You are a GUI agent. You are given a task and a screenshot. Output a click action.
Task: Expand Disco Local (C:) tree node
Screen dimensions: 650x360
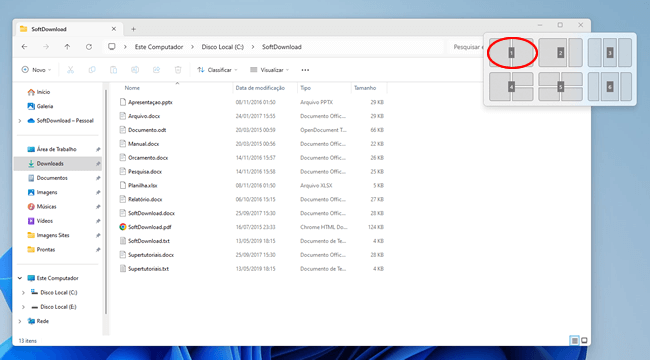[23, 293]
